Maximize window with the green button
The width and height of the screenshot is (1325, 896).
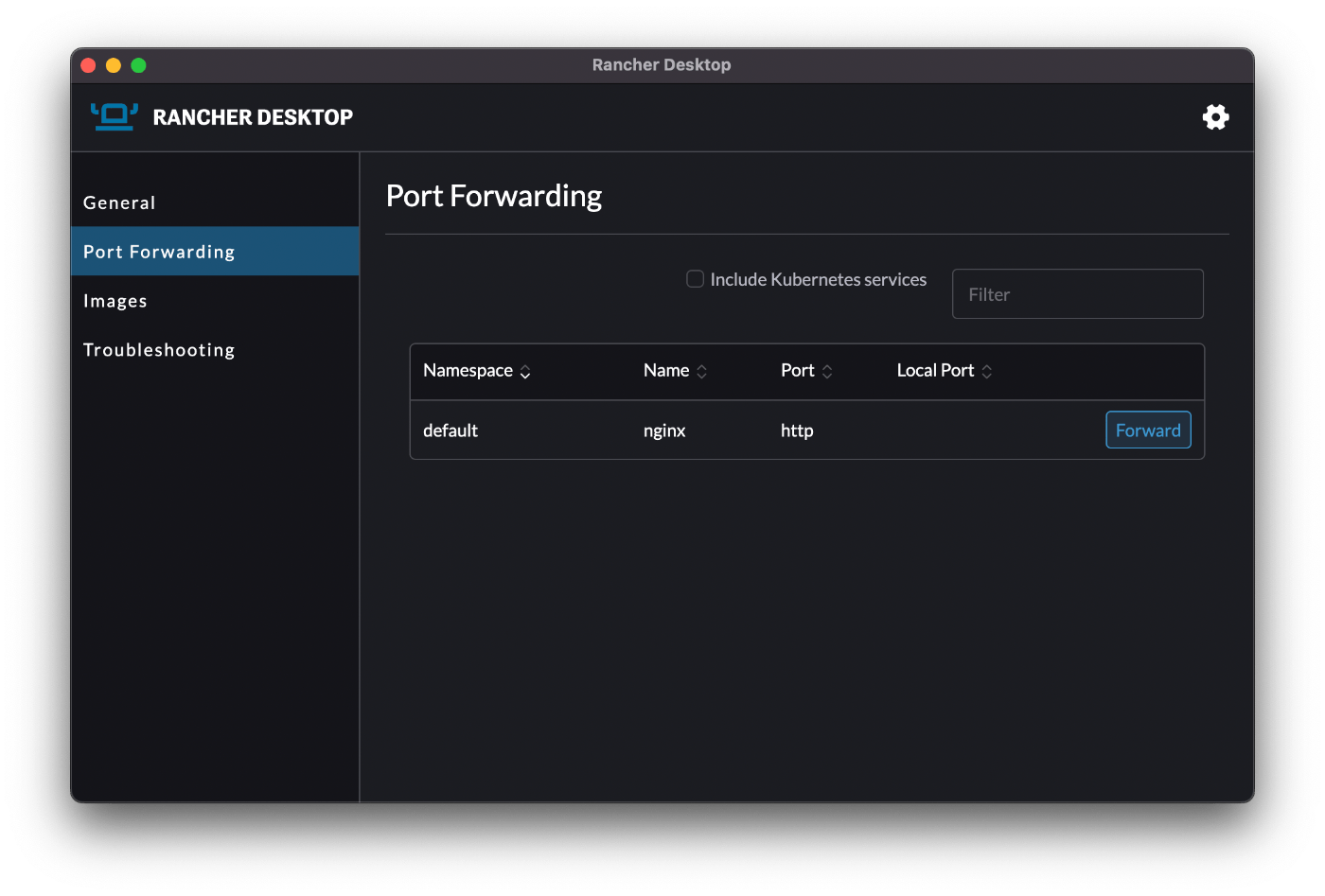pos(138,65)
